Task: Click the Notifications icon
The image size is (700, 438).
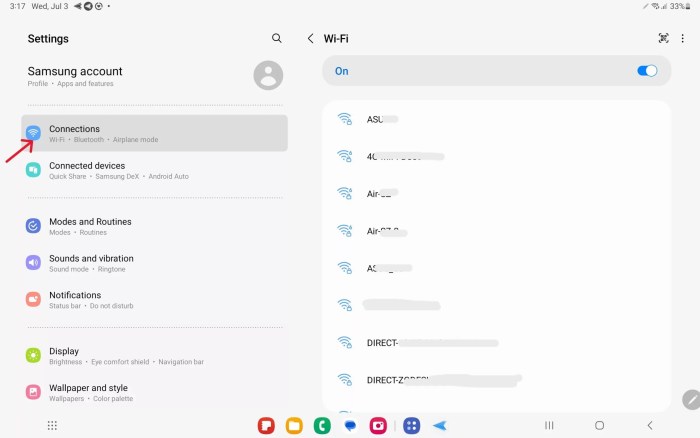Action: 33,299
